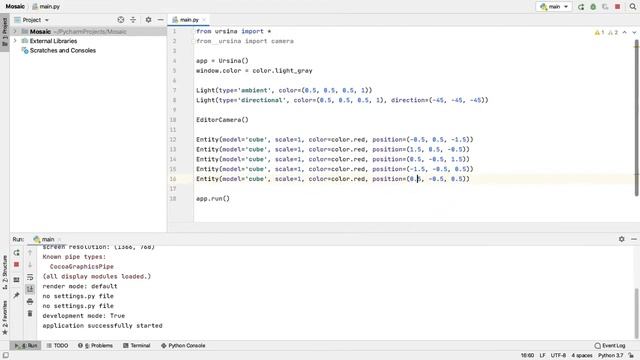
Task: Open Search Everywhere magnifier
Action: pyautogui.click(x=633, y=7)
